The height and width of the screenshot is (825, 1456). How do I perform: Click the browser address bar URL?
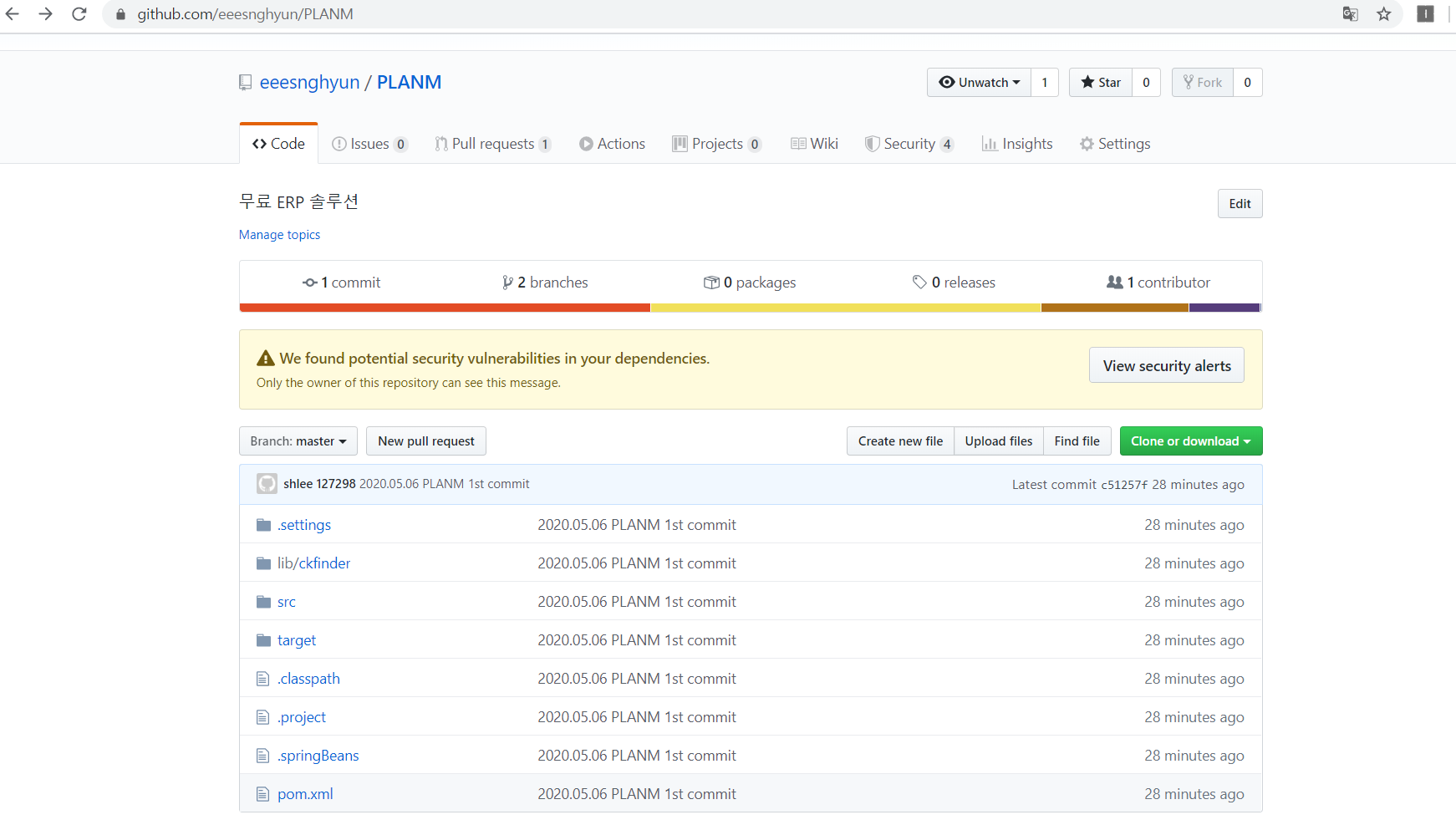(x=245, y=14)
